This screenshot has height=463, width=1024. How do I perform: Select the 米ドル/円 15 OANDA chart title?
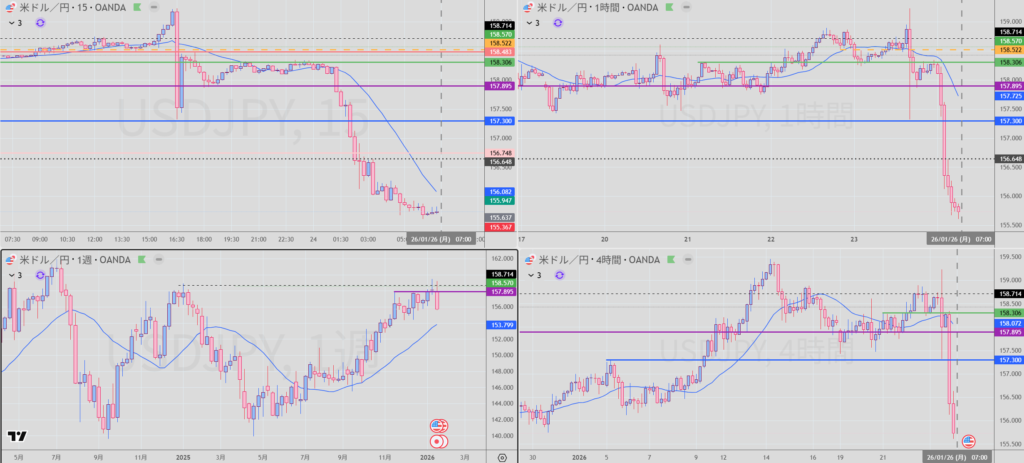pos(70,7)
